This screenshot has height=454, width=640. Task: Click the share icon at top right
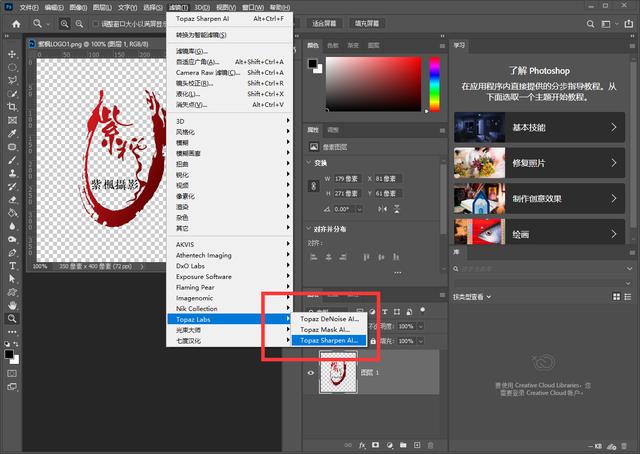point(628,24)
